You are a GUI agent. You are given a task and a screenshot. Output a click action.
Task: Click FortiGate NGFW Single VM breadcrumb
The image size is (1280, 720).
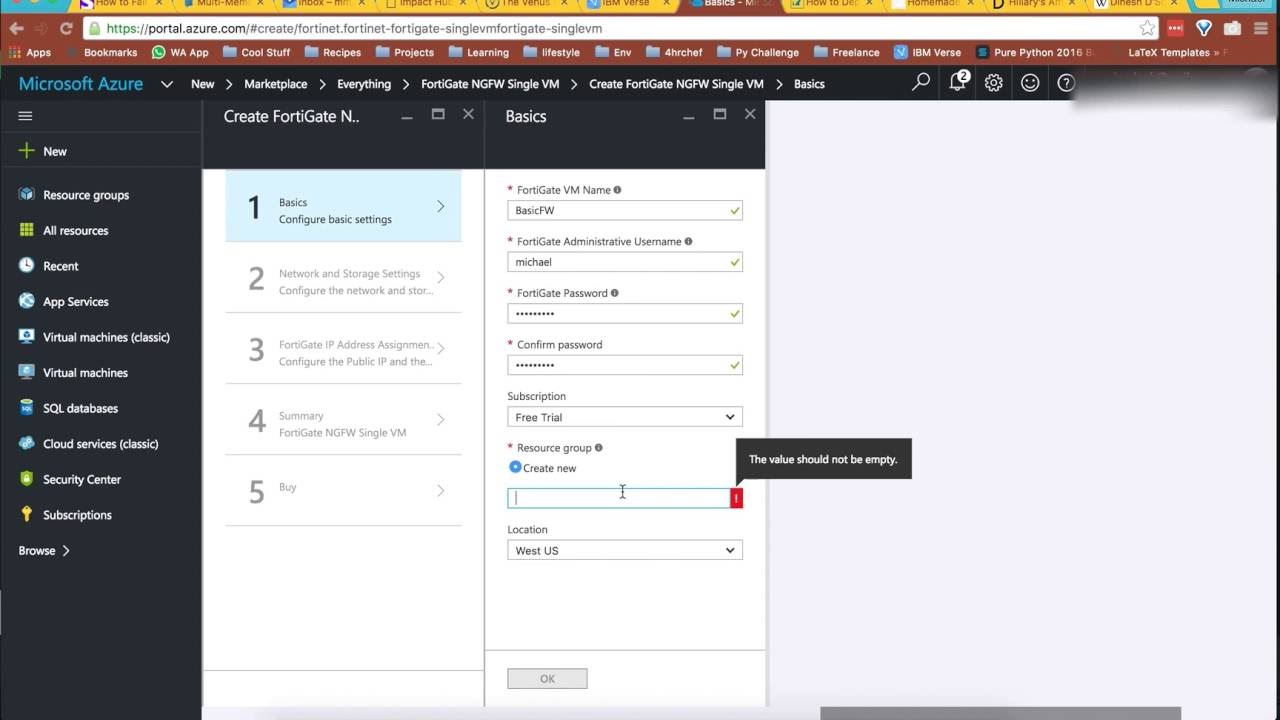click(490, 84)
